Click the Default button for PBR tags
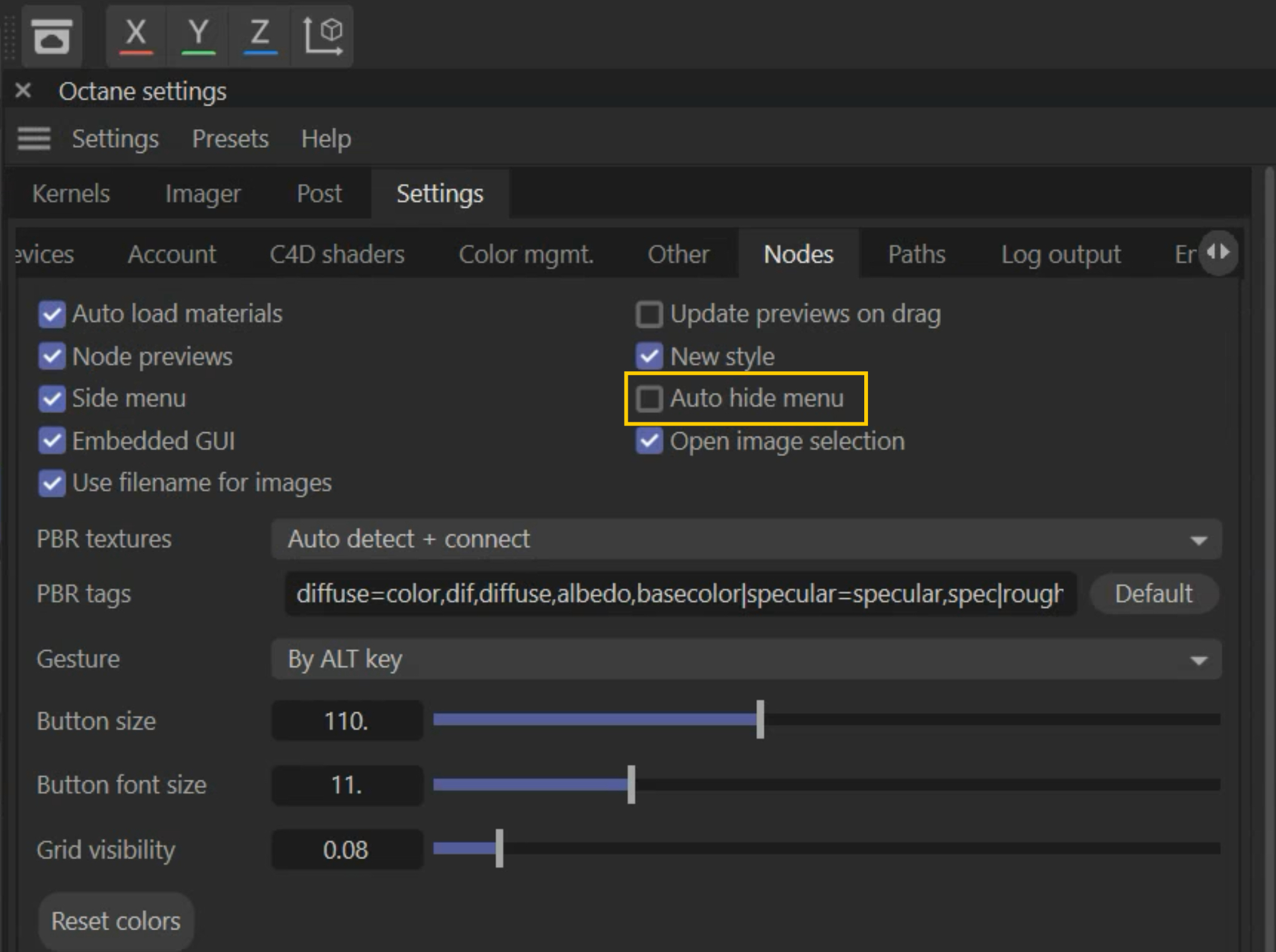The width and height of the screenshot is (1276, 952). [1153, 594]
